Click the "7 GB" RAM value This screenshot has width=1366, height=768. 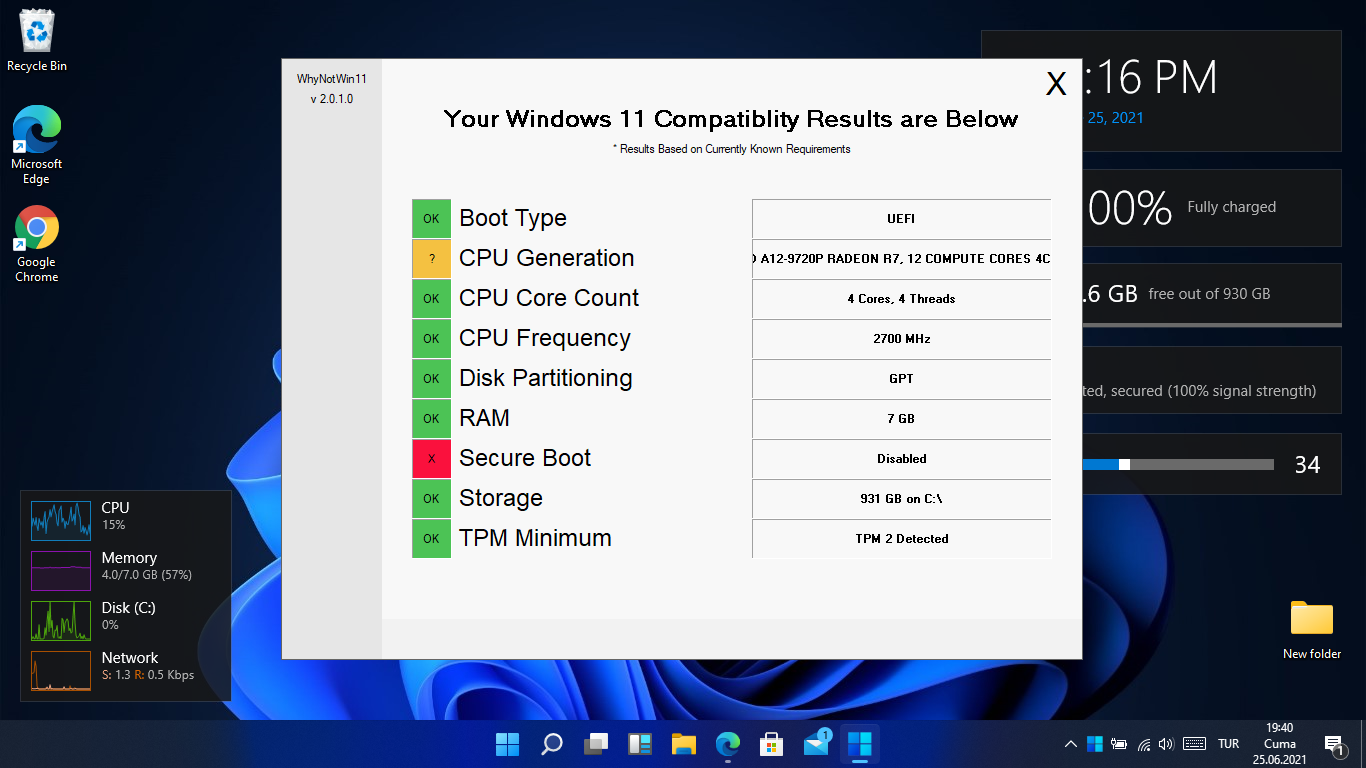pos(902,418)
